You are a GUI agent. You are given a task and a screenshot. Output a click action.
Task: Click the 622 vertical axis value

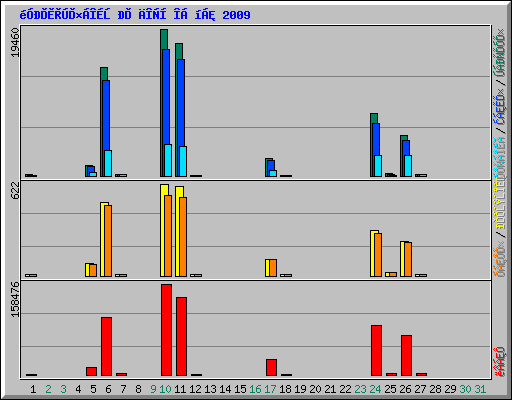pyautogui.click(x=15, y=191)
